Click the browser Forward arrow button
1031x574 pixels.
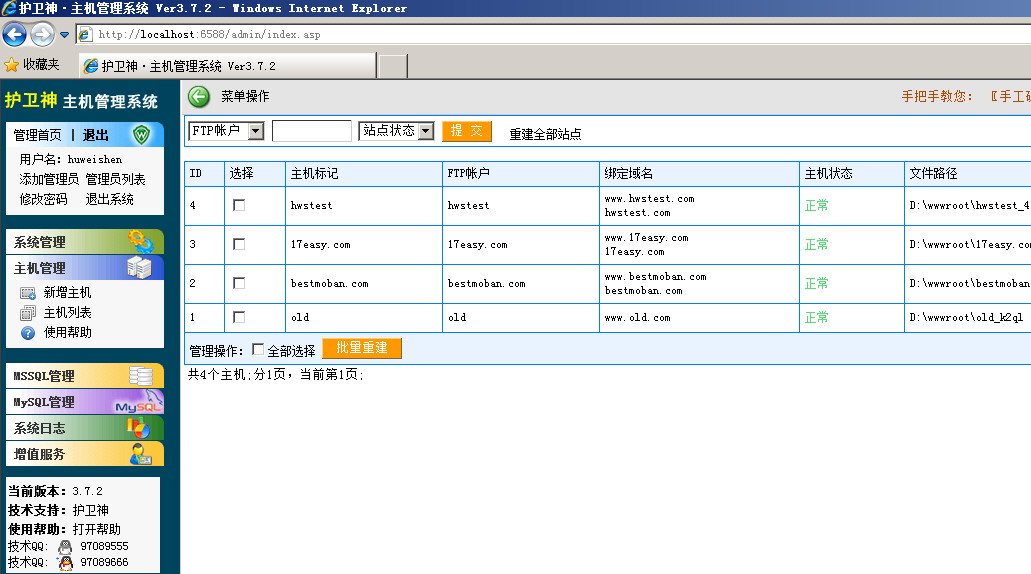coord(42,34)
